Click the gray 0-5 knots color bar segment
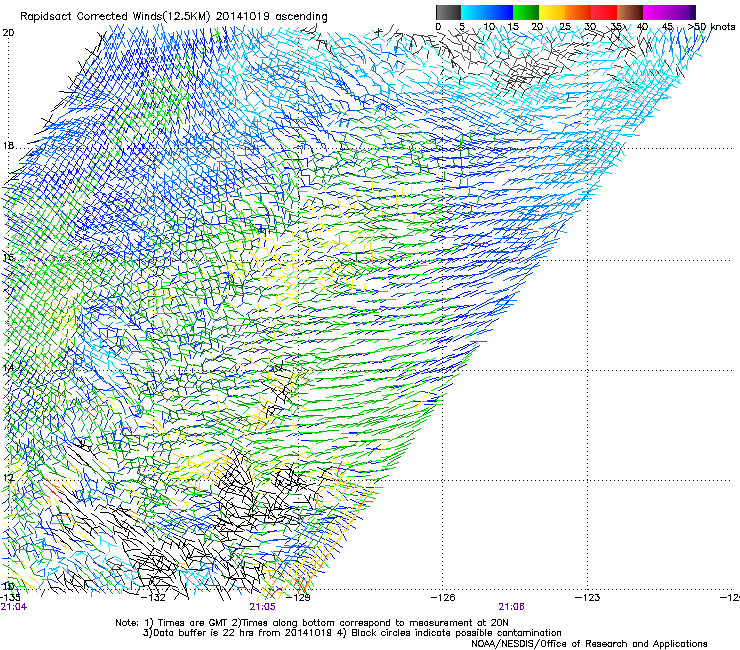Image resolution: width=740 pixels, height=650 pixels. point(448,12)
